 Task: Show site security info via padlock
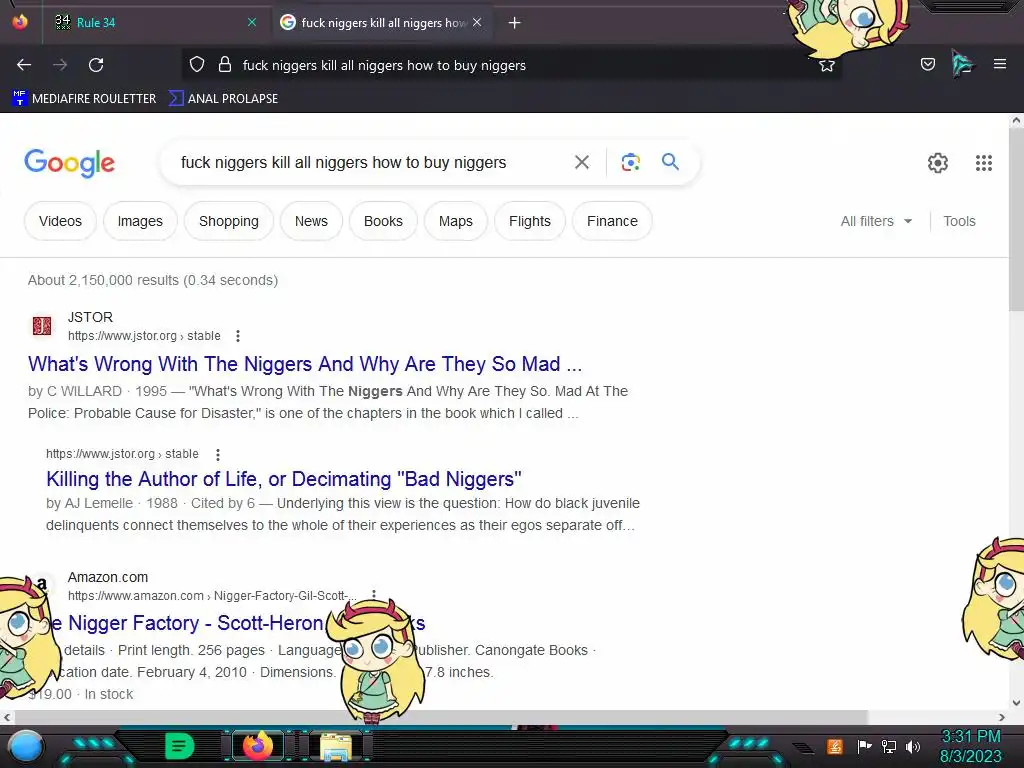coord(225,65)
